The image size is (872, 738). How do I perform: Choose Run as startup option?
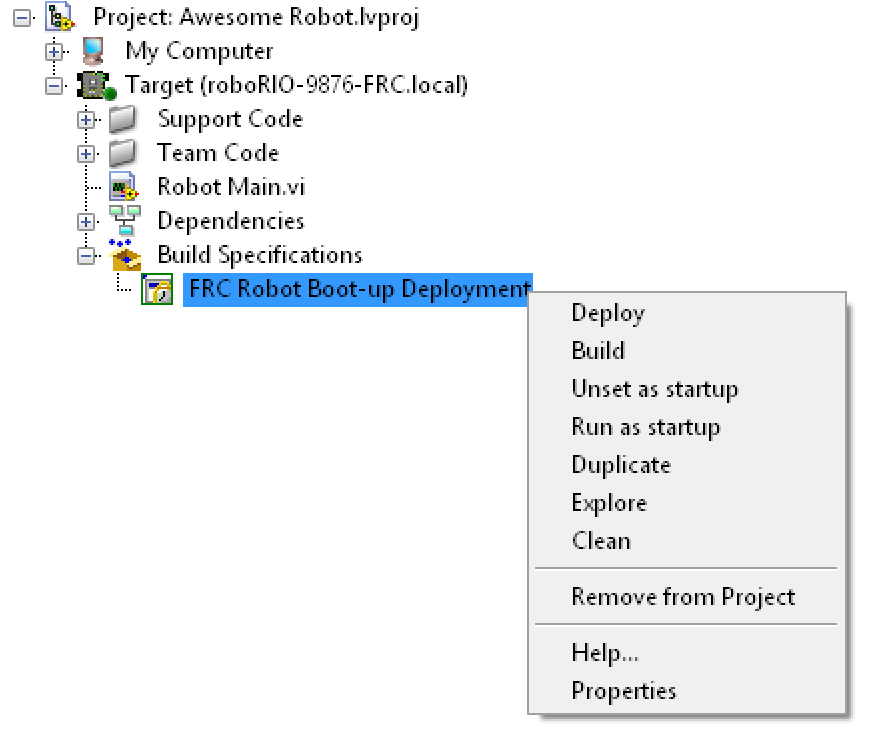pos(646,427)
